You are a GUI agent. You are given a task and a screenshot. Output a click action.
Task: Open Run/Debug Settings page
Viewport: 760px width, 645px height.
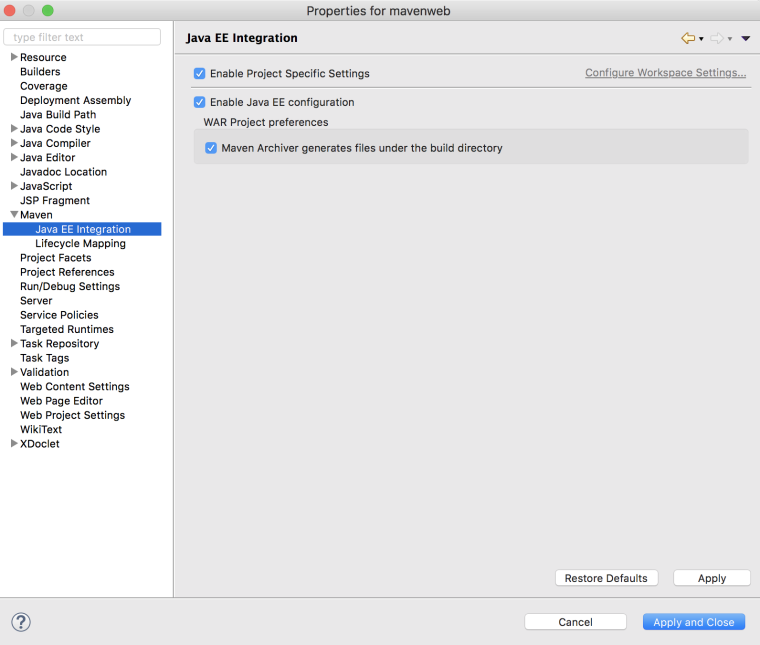pyautogui.click(x=70, y=286)
